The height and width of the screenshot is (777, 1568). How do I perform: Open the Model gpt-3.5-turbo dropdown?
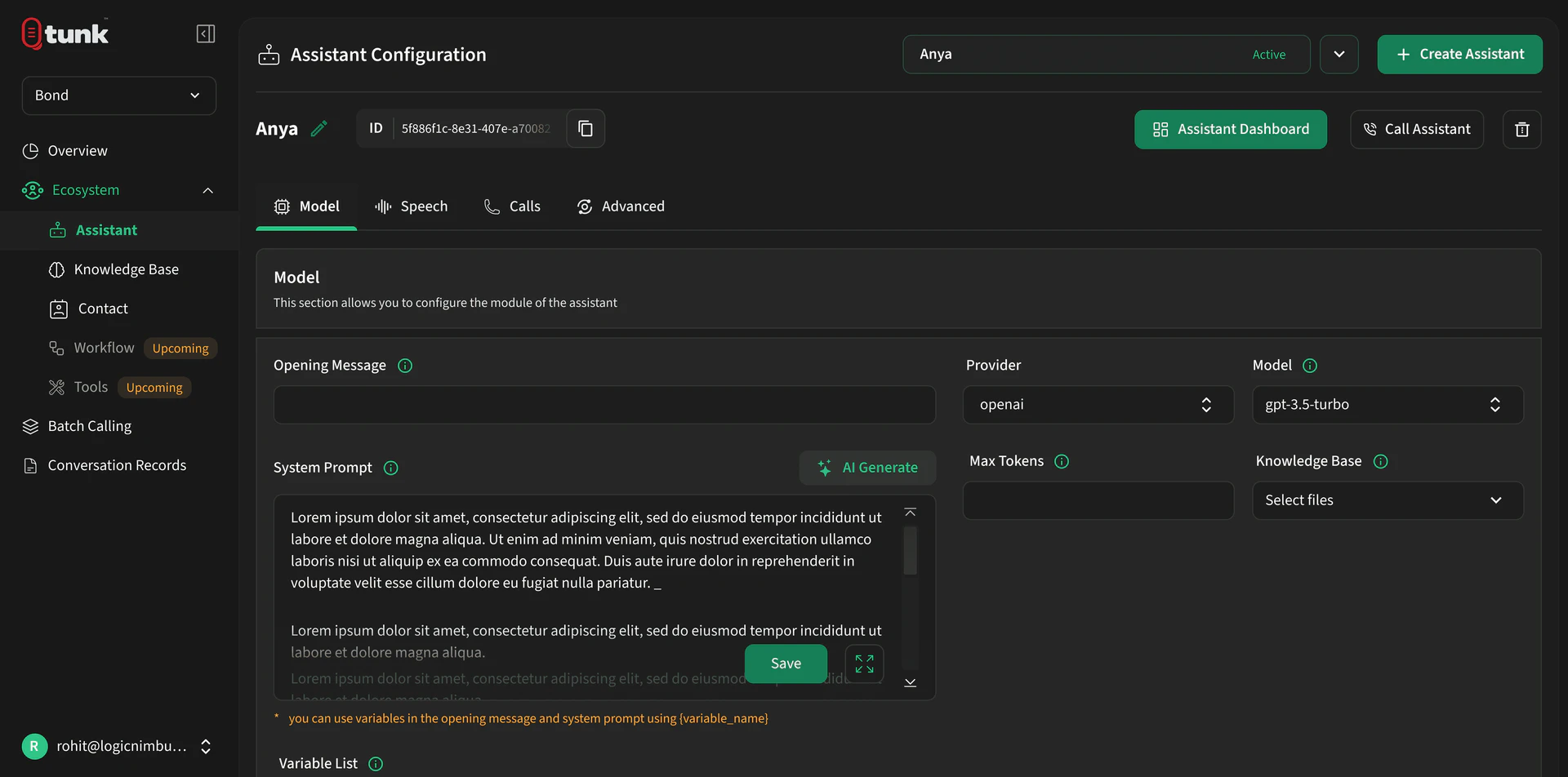tap(1387, 405)
